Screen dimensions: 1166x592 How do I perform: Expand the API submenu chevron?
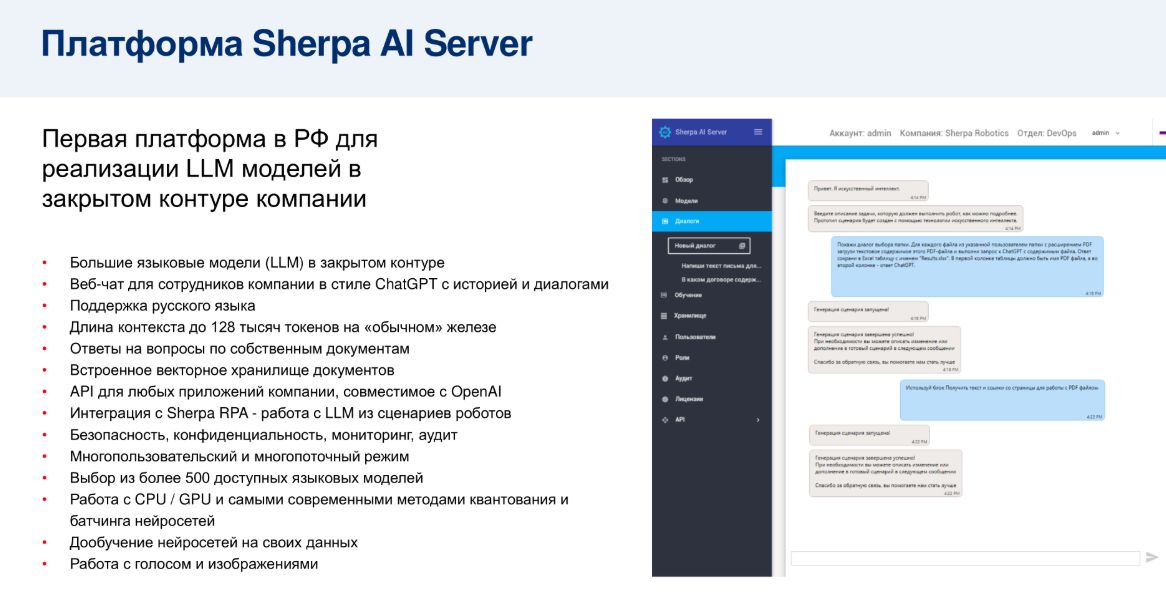click(758, 420)
